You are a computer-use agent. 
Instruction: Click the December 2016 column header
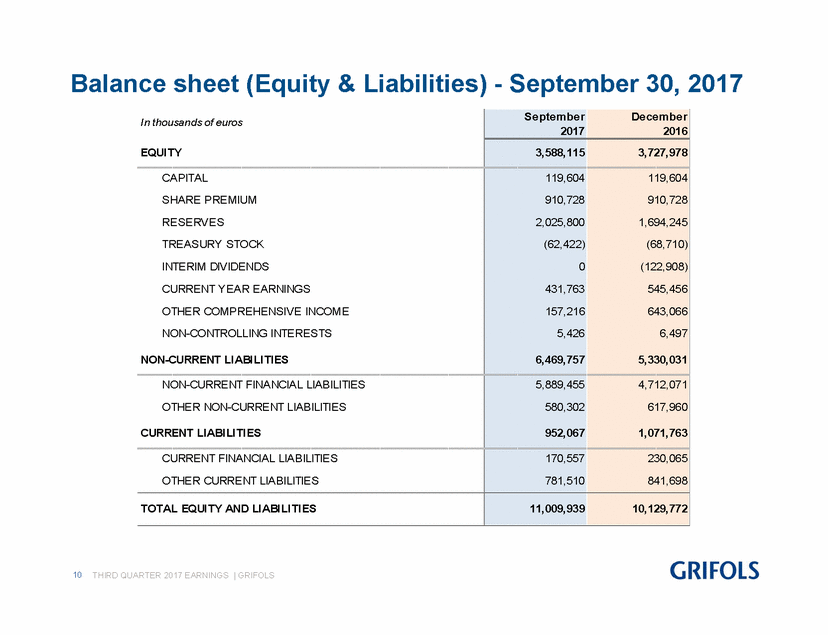tap(659, 124)
